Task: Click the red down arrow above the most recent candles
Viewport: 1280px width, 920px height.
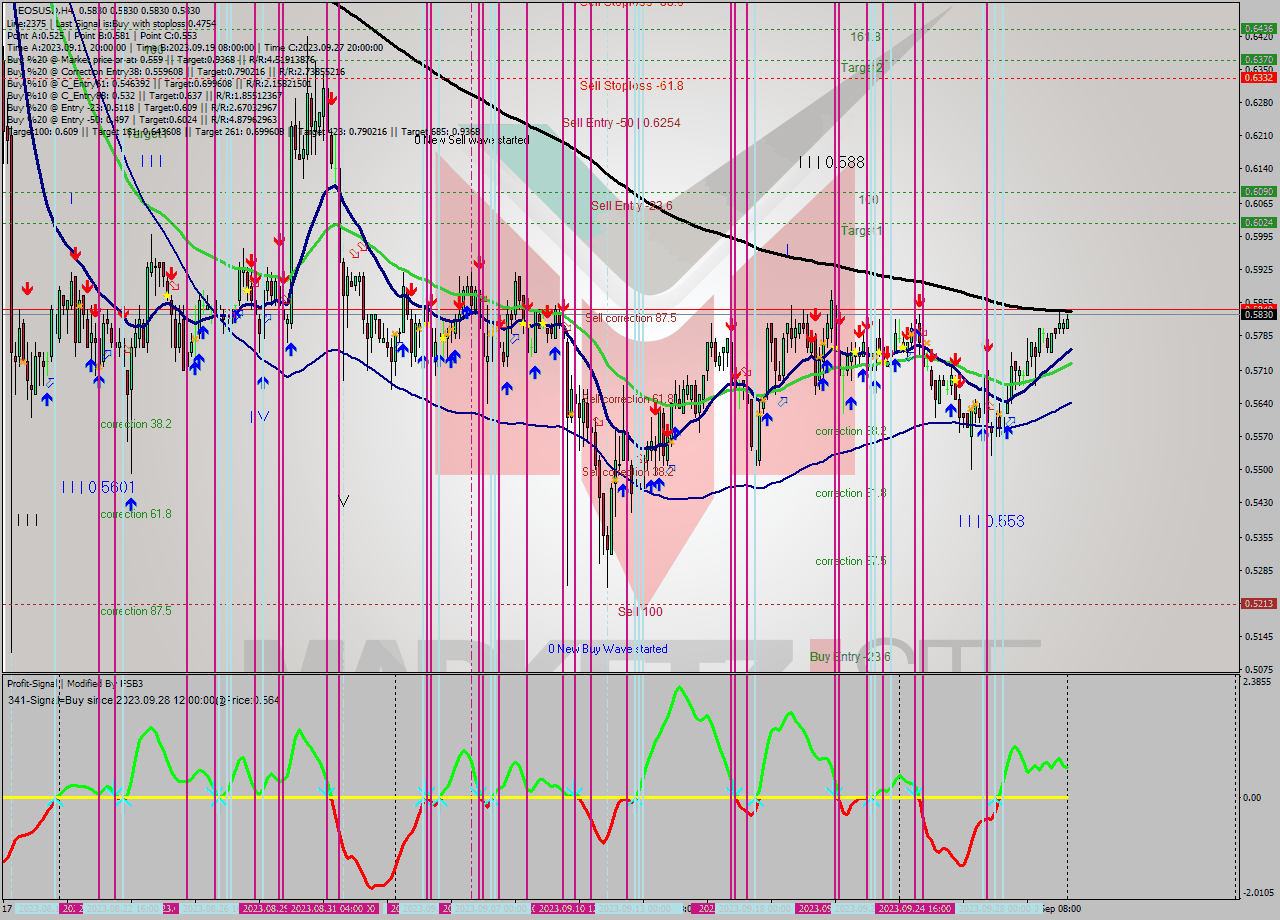Action: pos(986,347)
